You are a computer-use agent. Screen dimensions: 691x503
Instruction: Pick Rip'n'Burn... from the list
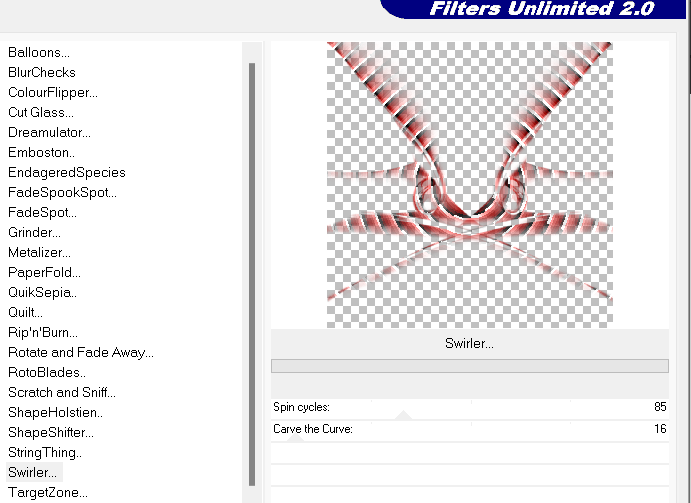(x=43, y=332)
